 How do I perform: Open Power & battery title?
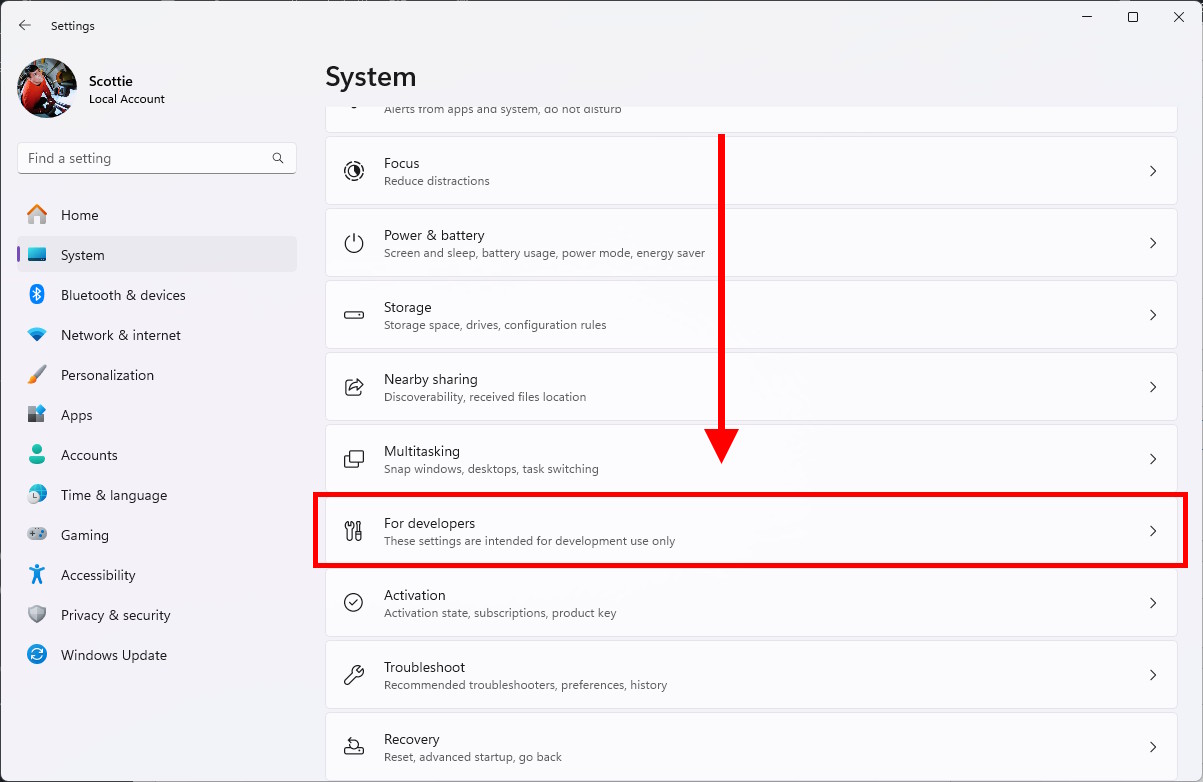[434, 235]
